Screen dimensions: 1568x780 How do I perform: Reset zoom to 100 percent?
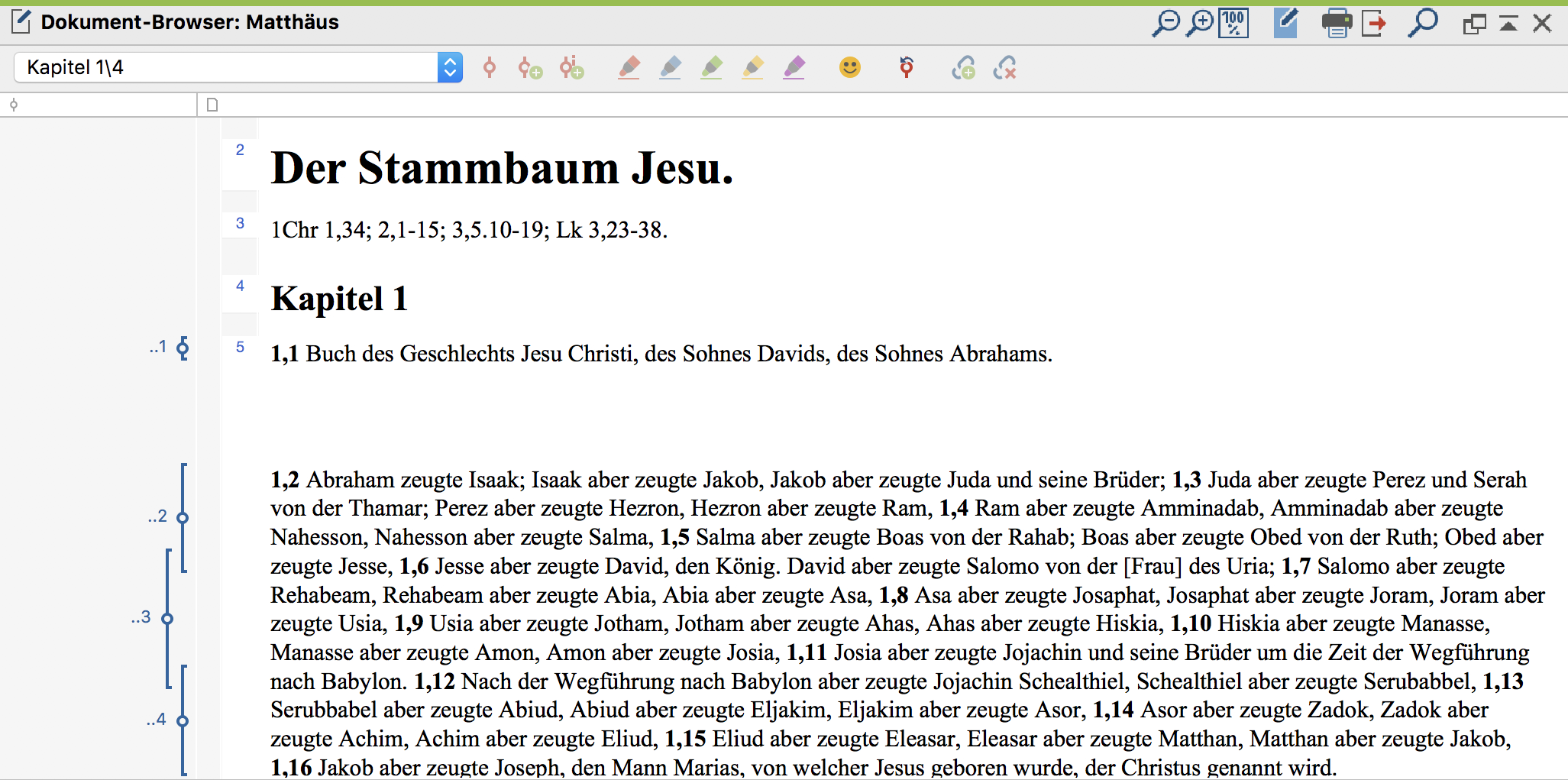pyautogui.click(x=1234, y=23)
